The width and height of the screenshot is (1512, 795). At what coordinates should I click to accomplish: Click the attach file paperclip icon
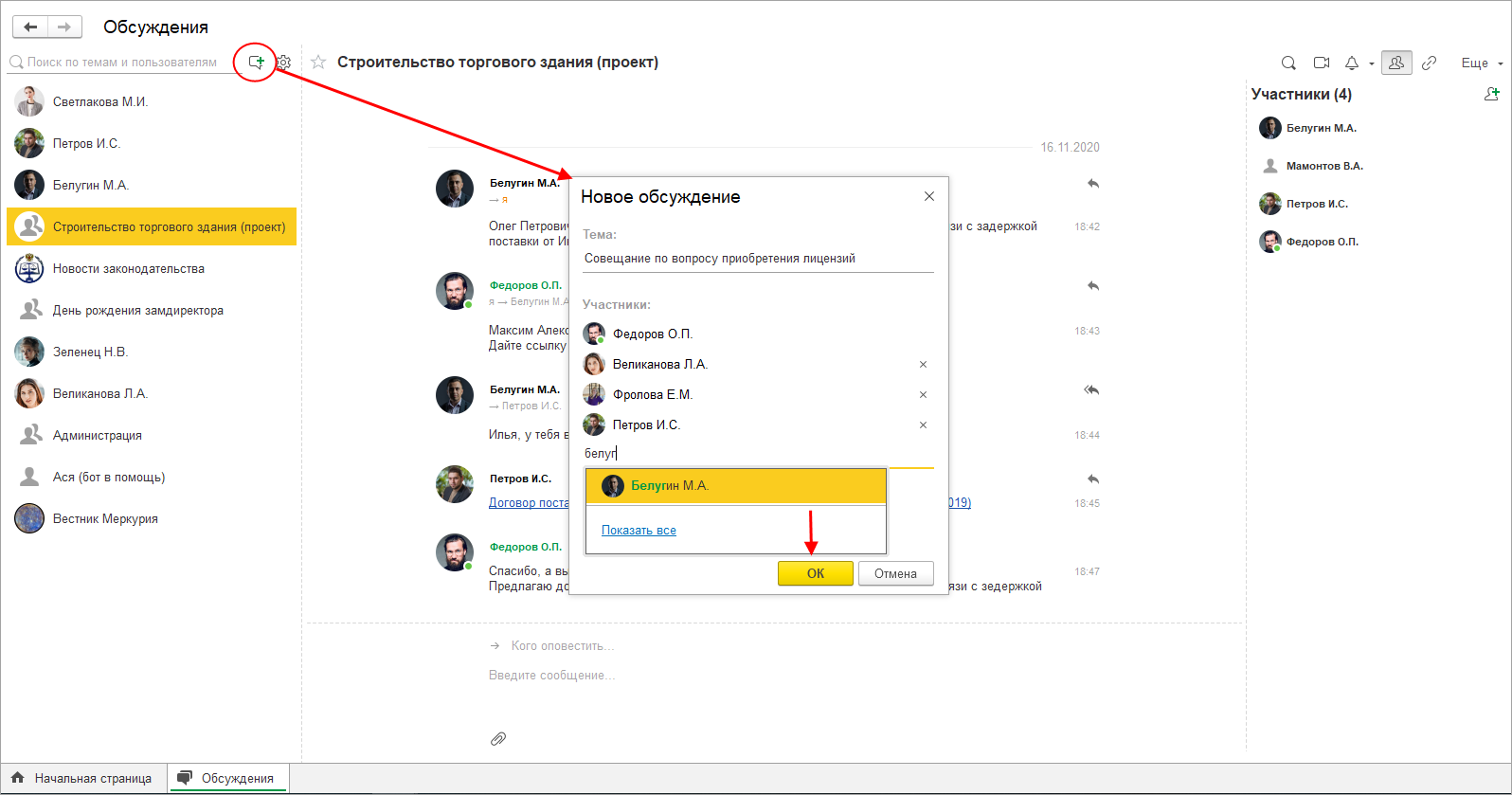point(498,738)
